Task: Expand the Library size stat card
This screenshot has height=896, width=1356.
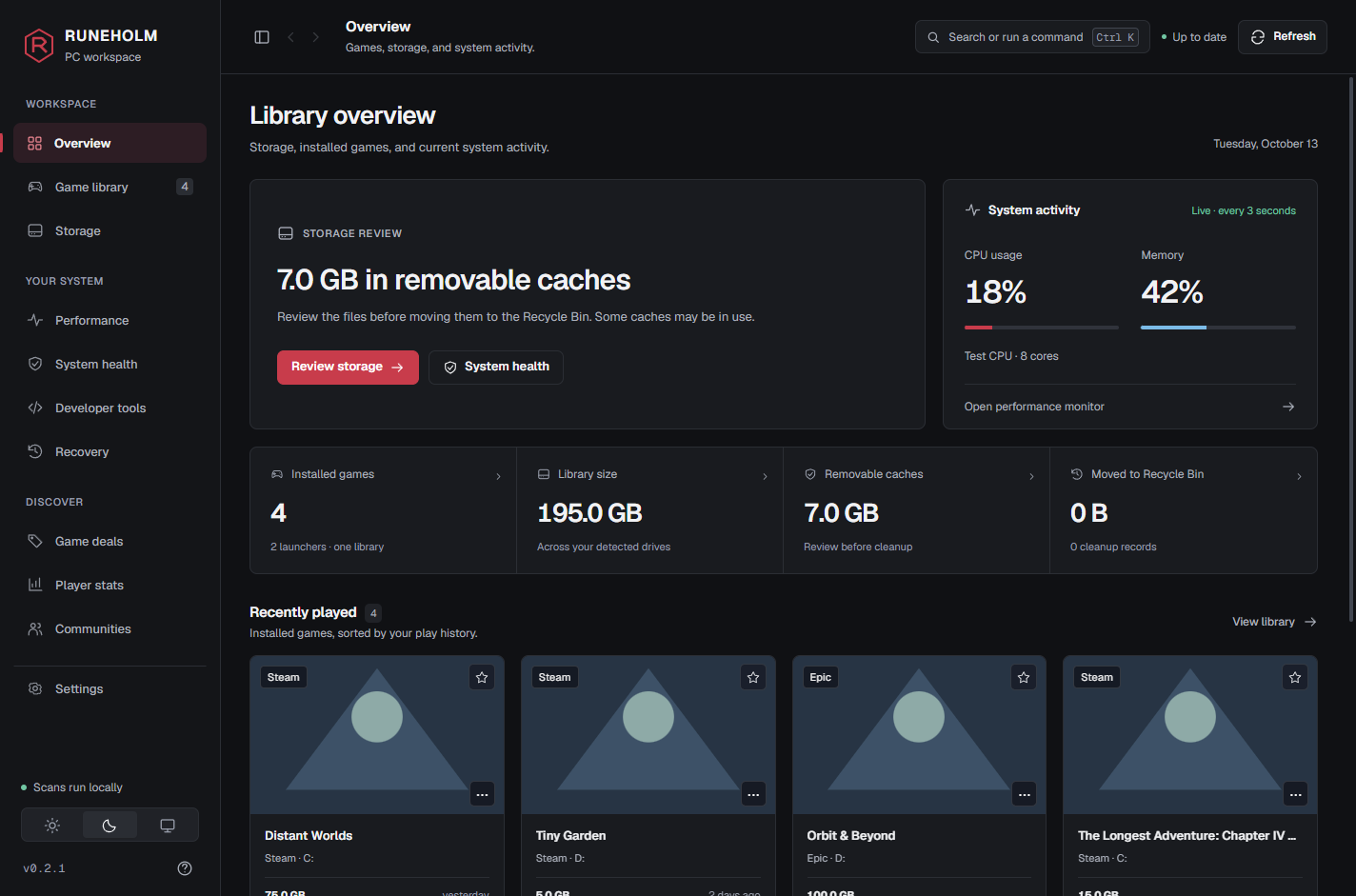Action: coord(649,510)
